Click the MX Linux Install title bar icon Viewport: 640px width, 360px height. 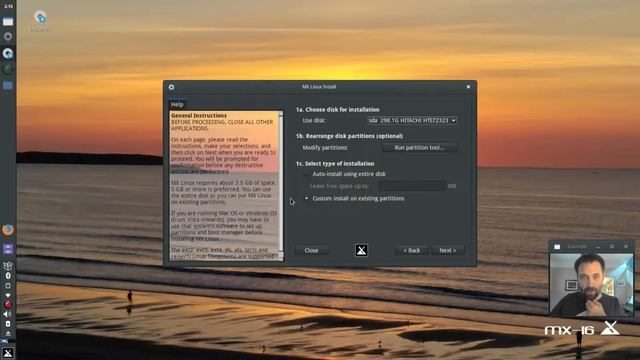(x=171, y=87)
